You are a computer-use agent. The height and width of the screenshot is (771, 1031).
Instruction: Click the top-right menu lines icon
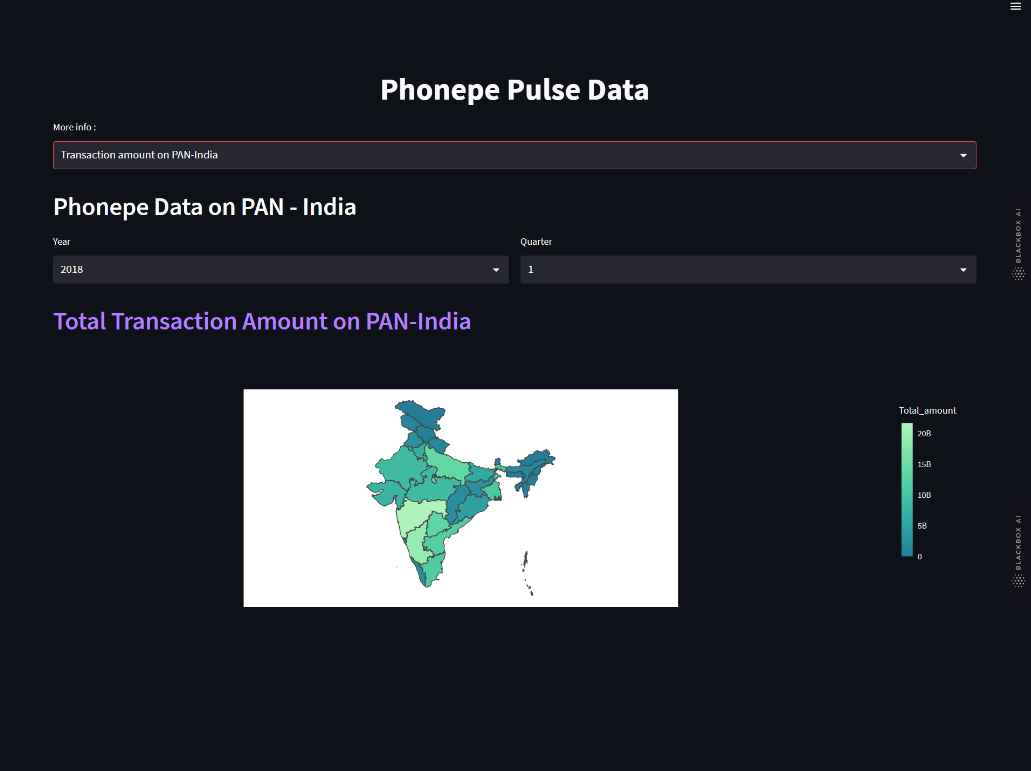[1014, 8]
